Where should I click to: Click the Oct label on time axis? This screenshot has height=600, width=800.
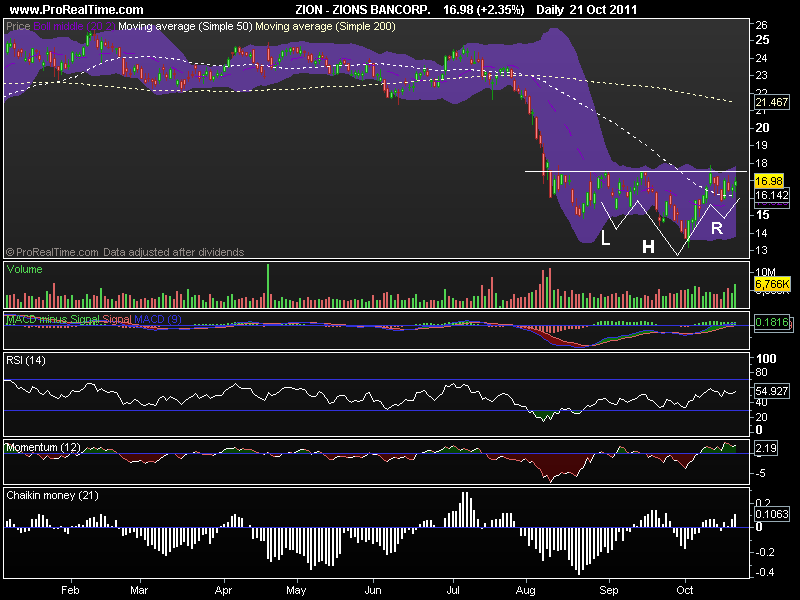(x=685, y=590)
